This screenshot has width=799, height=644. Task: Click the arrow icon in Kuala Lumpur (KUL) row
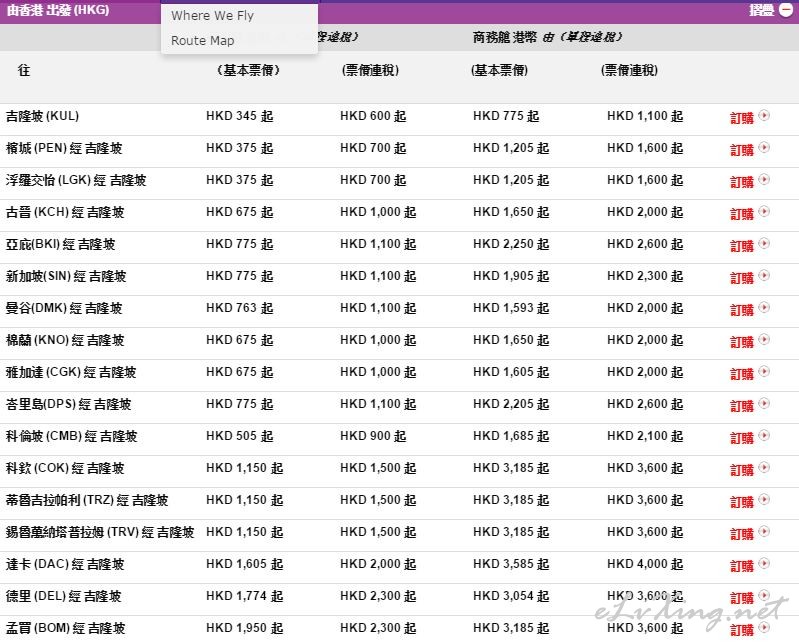tap(764, 116)
